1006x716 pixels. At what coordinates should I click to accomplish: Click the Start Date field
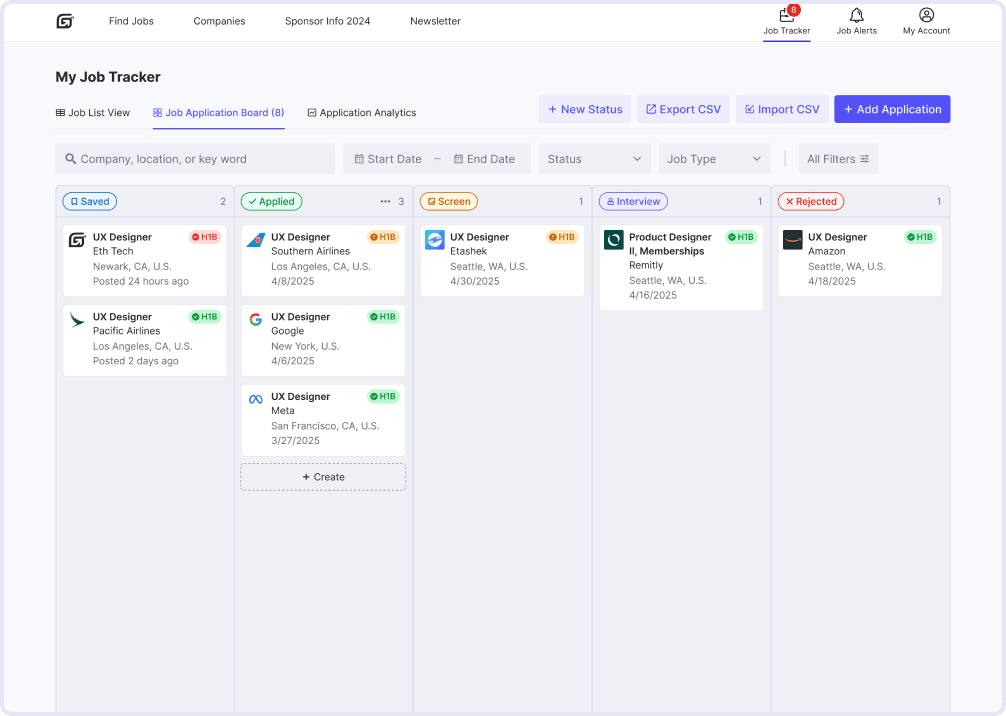[x=388, y=158]
